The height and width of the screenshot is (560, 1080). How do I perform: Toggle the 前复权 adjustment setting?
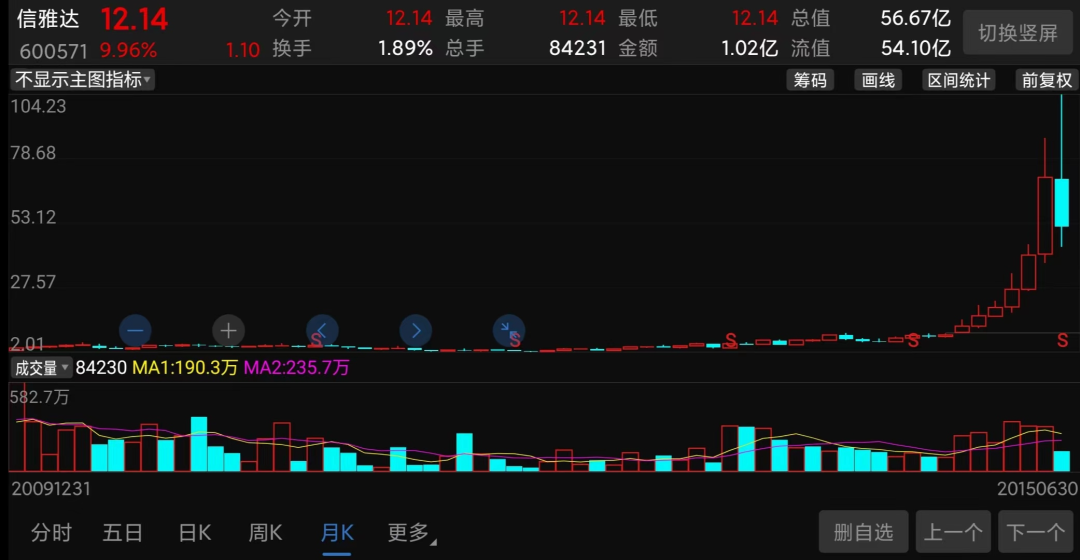(x=1047, y=81)
